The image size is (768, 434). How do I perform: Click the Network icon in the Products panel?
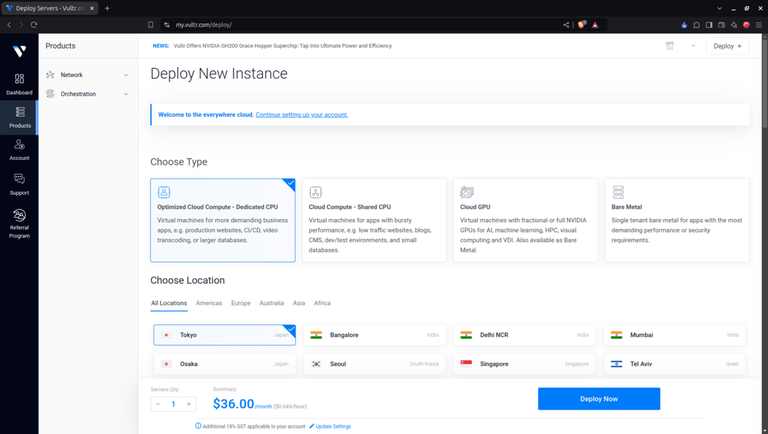click(x=50, y=75)
